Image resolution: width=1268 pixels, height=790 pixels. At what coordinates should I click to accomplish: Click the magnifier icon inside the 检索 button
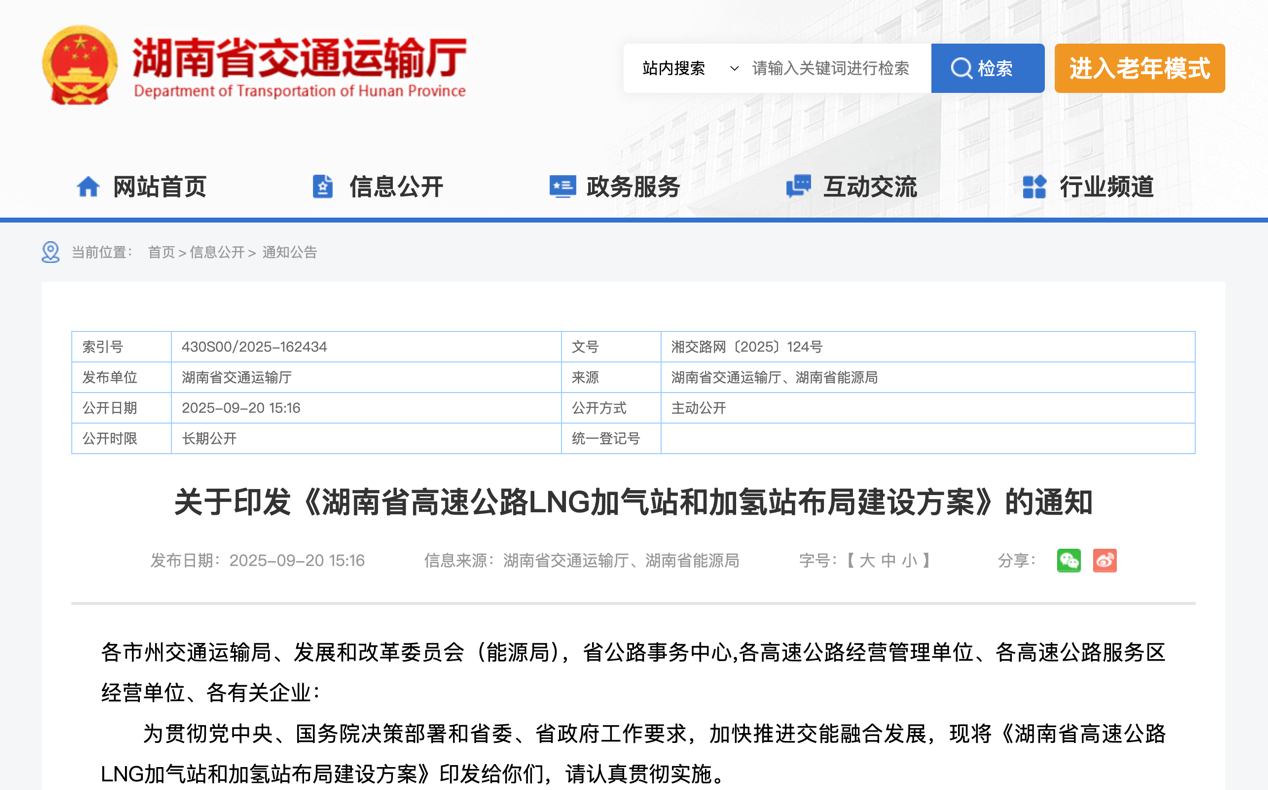tap(962, 68)
